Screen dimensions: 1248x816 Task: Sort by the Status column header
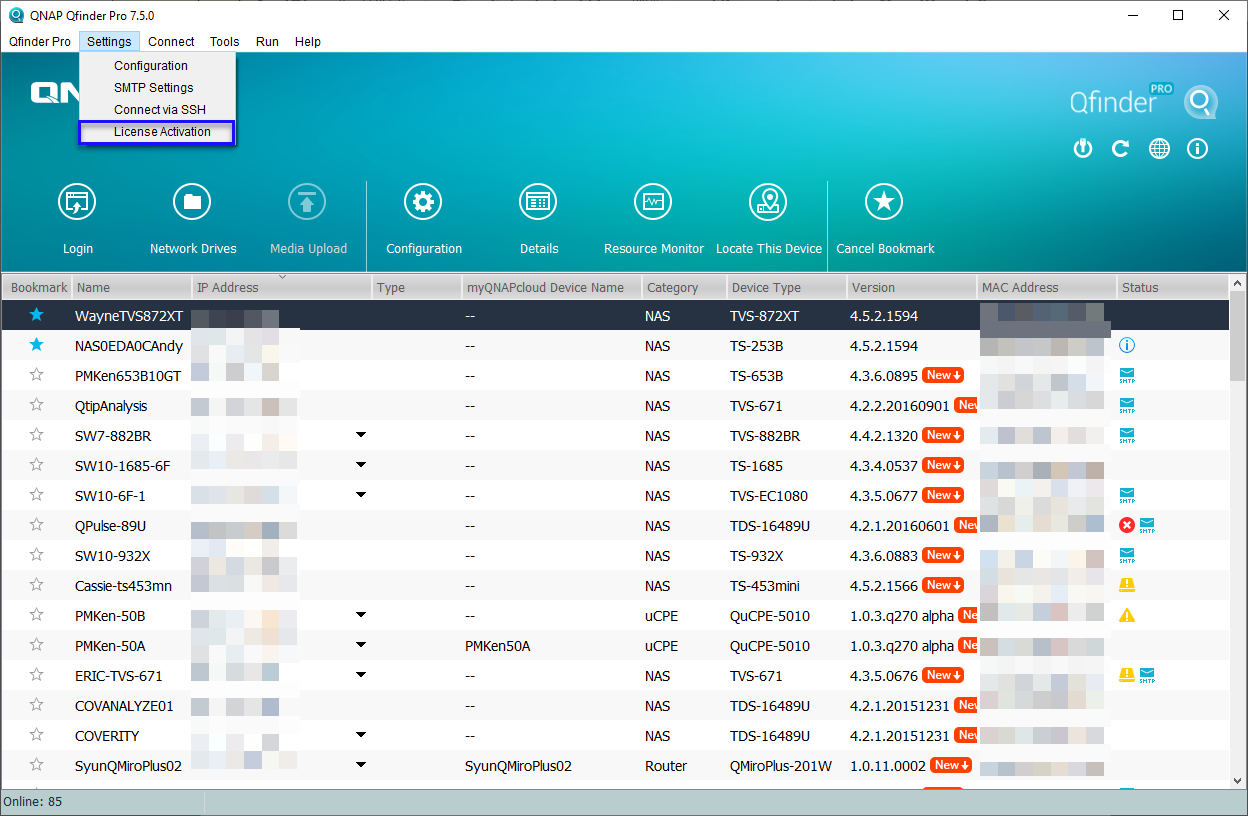[1172, 287]
